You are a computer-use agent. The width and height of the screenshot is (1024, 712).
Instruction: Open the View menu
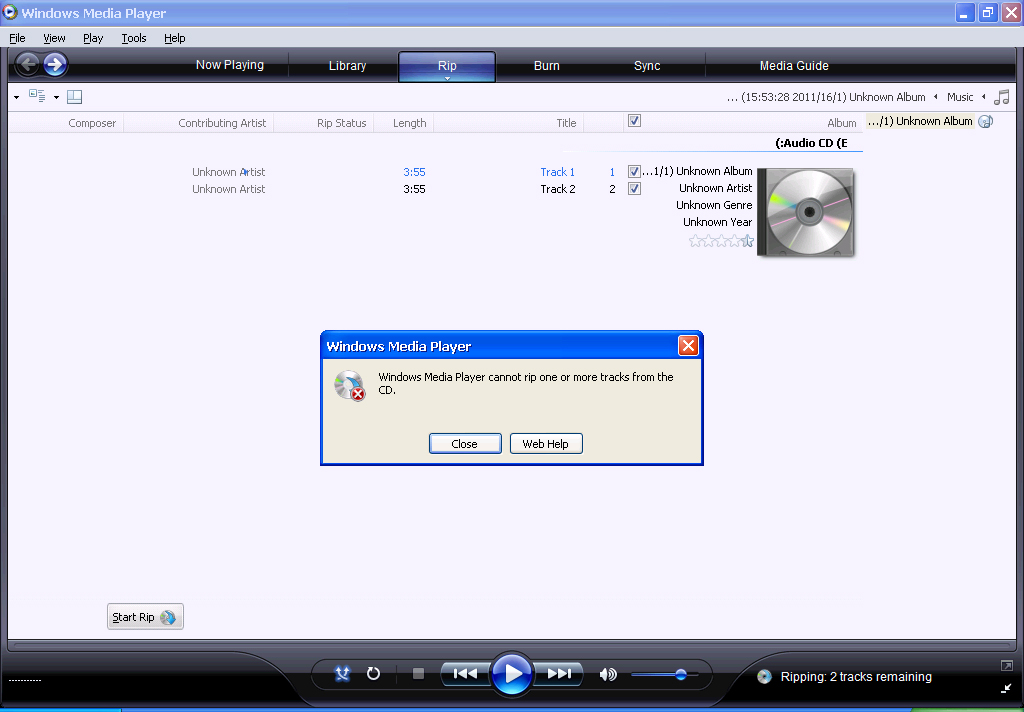[54, 38]
